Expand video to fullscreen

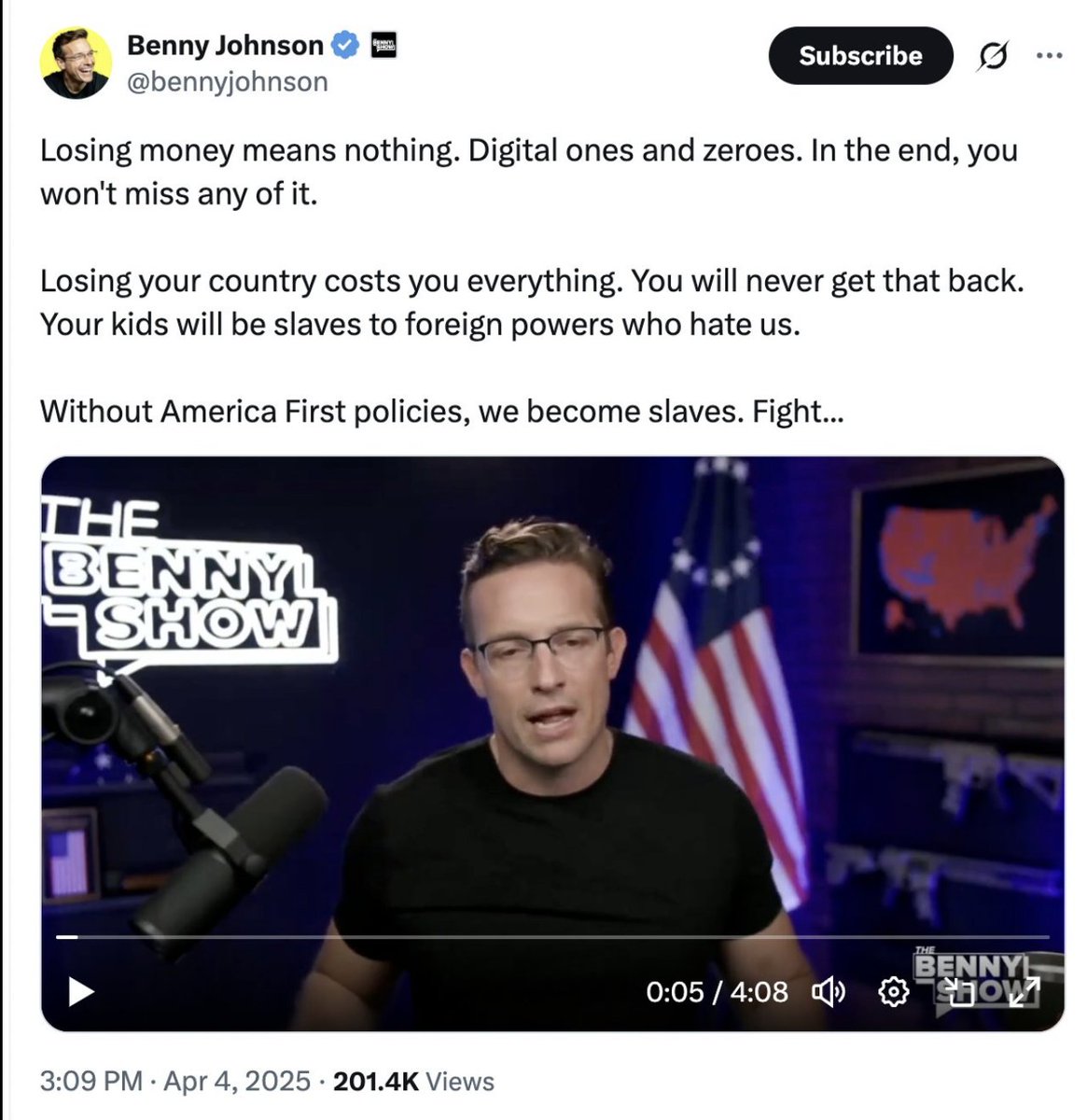point(1023,992)
